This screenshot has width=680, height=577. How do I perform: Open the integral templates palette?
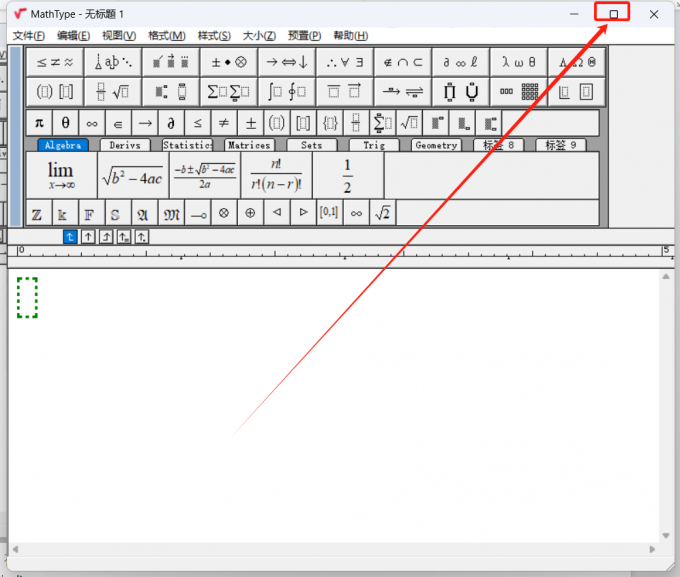tap(287, 92)
